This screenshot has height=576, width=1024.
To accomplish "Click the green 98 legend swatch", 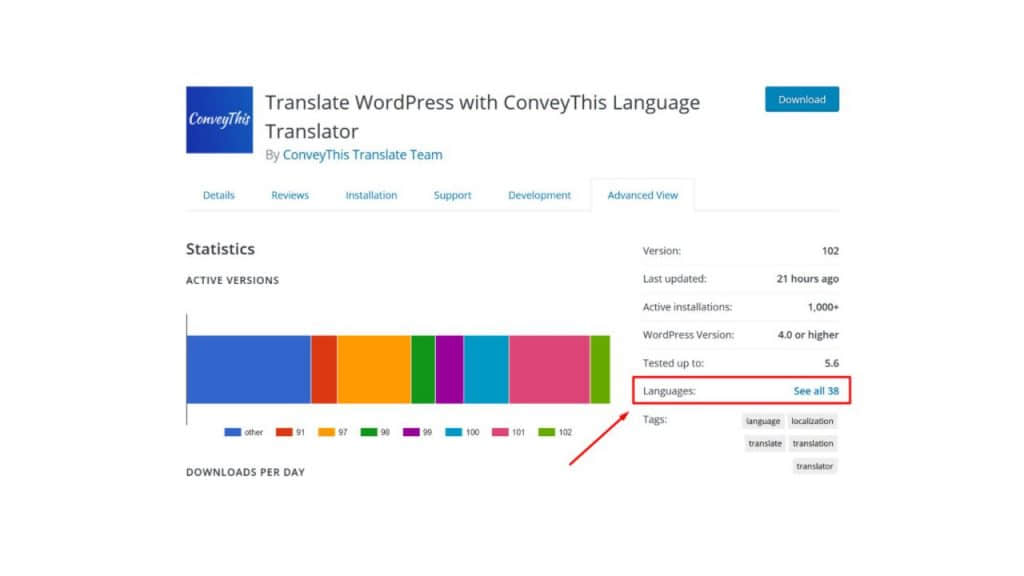I will (x=369, y=432).
